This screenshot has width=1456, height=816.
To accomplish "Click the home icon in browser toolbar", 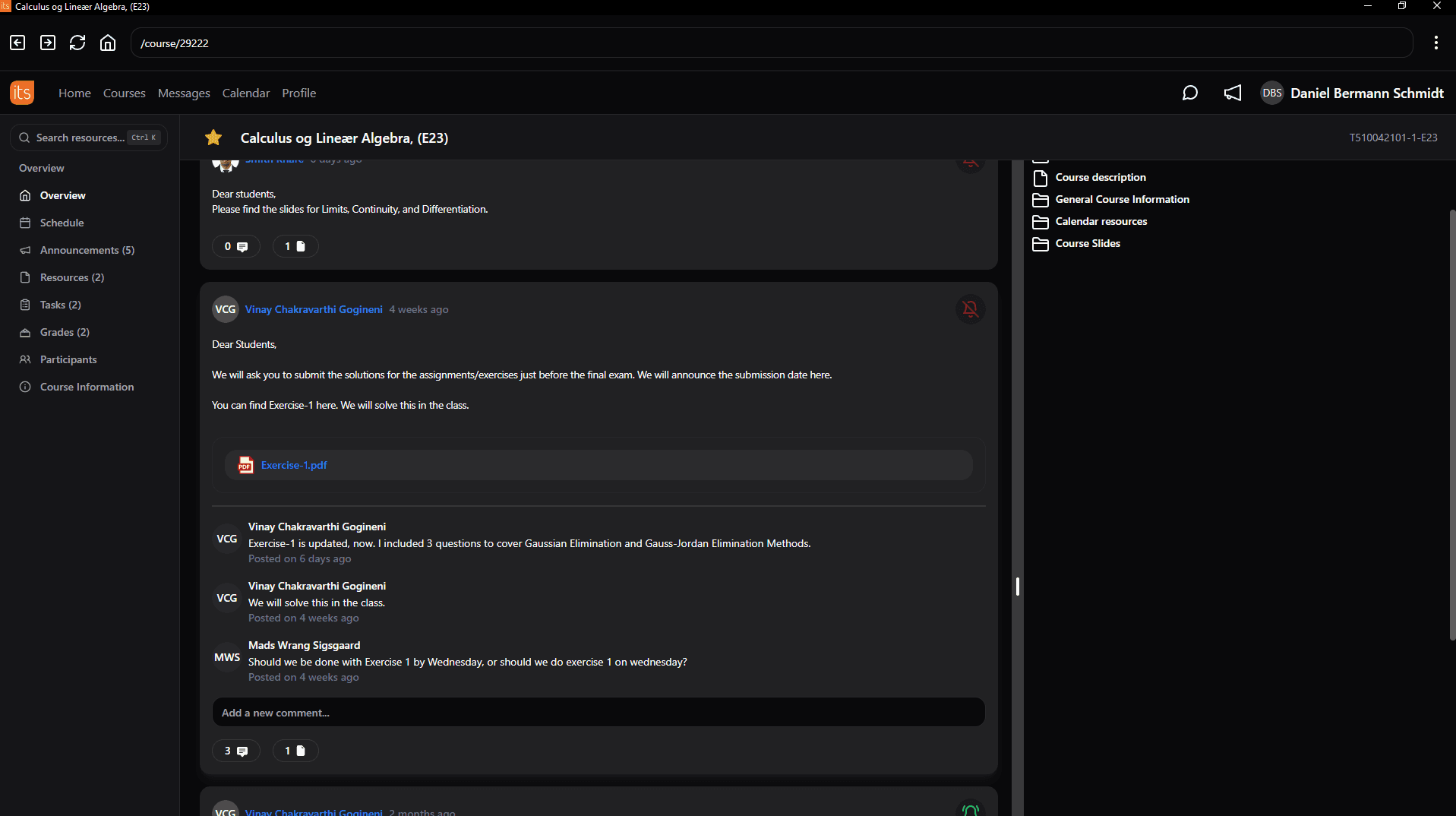I will pyautogui.click(x=108, y=43).
